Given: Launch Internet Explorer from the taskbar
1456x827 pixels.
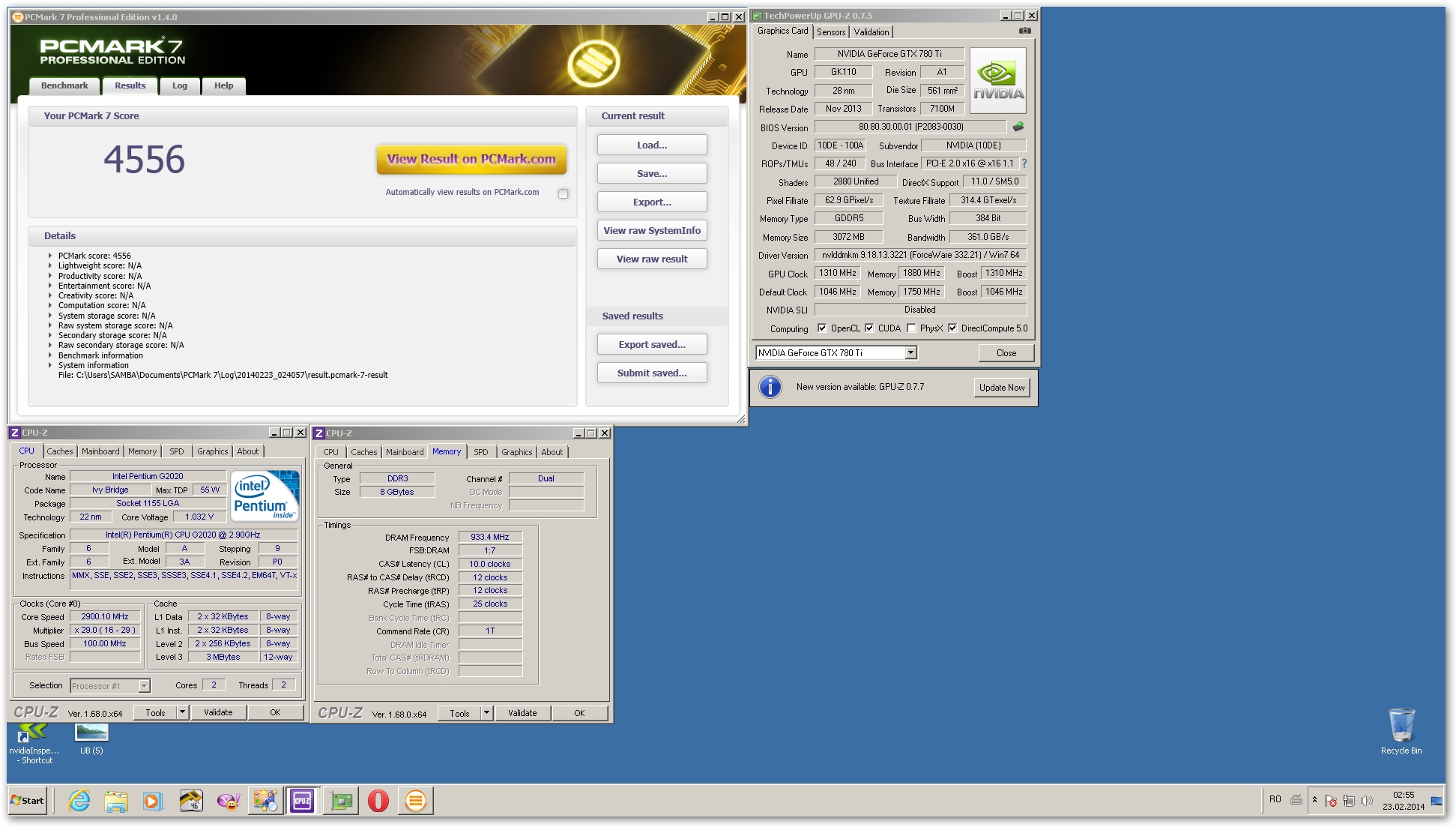Looking at the screenshot, I should tap(79, 801).
